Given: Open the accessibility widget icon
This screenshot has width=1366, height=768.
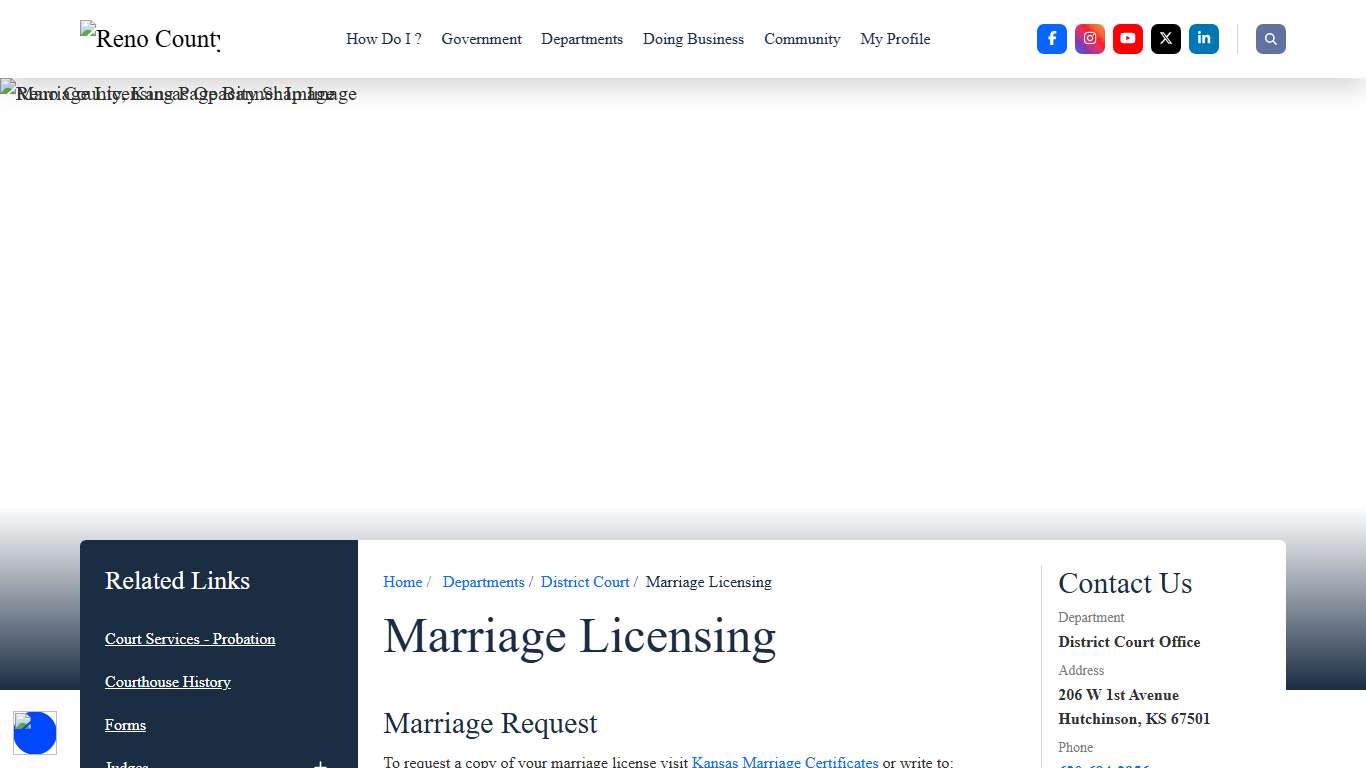Looking at the screenshot, I should tap(35, 733).
